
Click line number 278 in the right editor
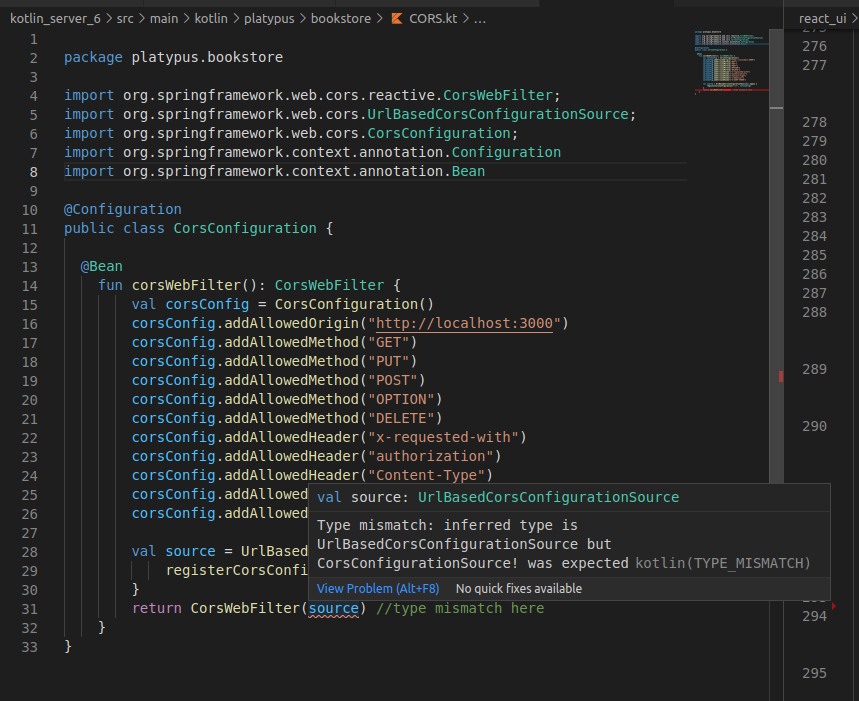click(814, 122)
